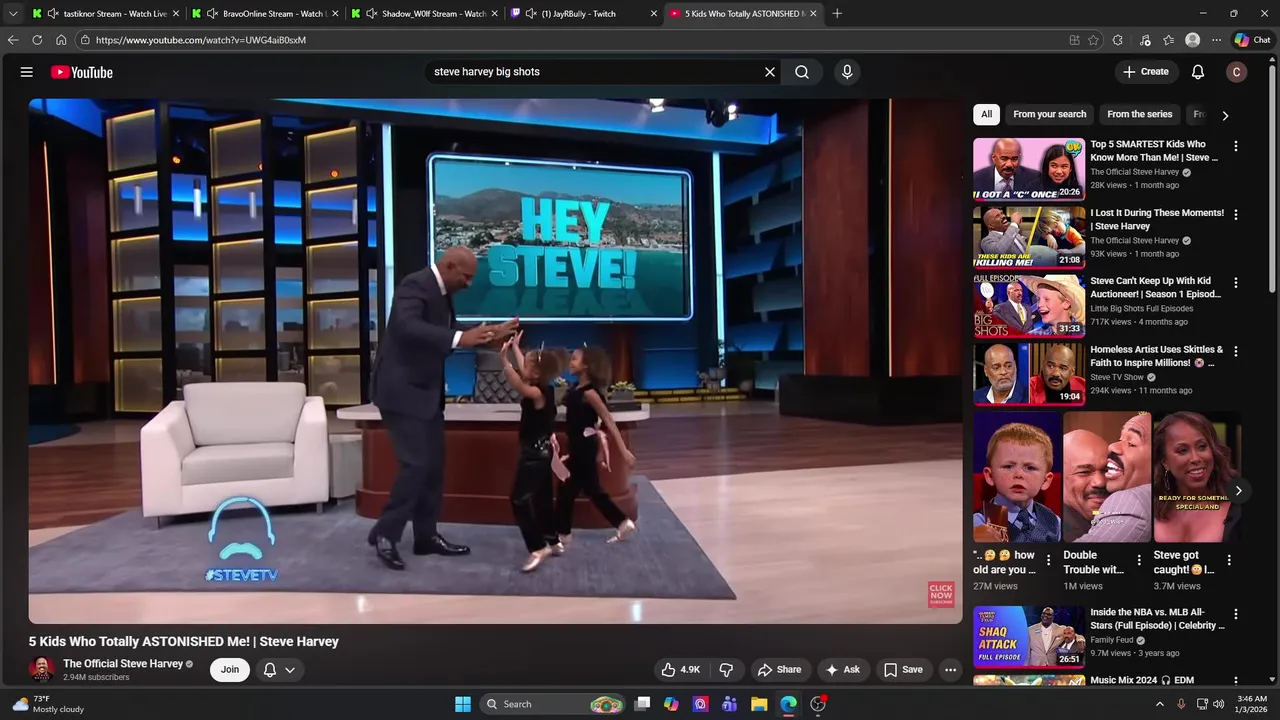Open options for I Lost It video
The image size is (1280, 720).
pos(1236,214)
